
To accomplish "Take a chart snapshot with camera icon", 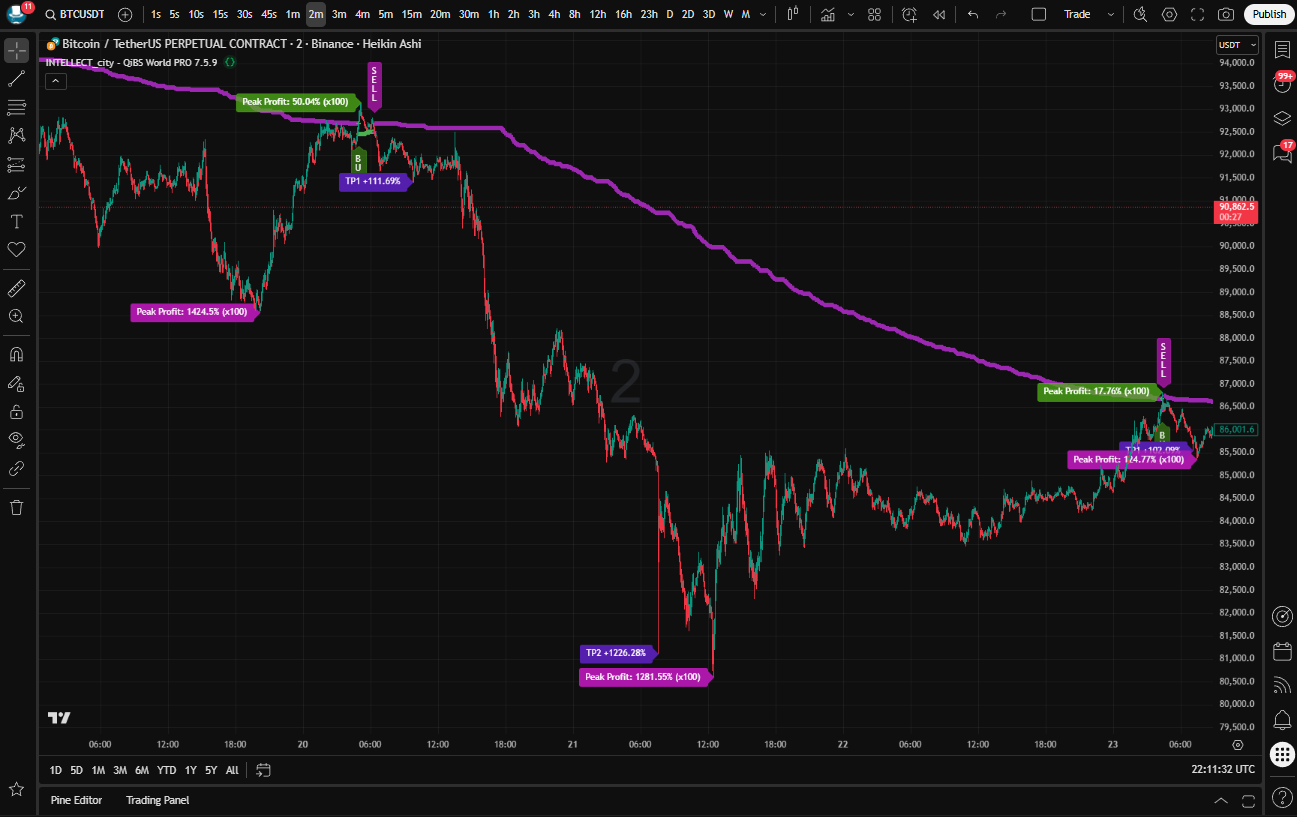I will [1225, 14].
